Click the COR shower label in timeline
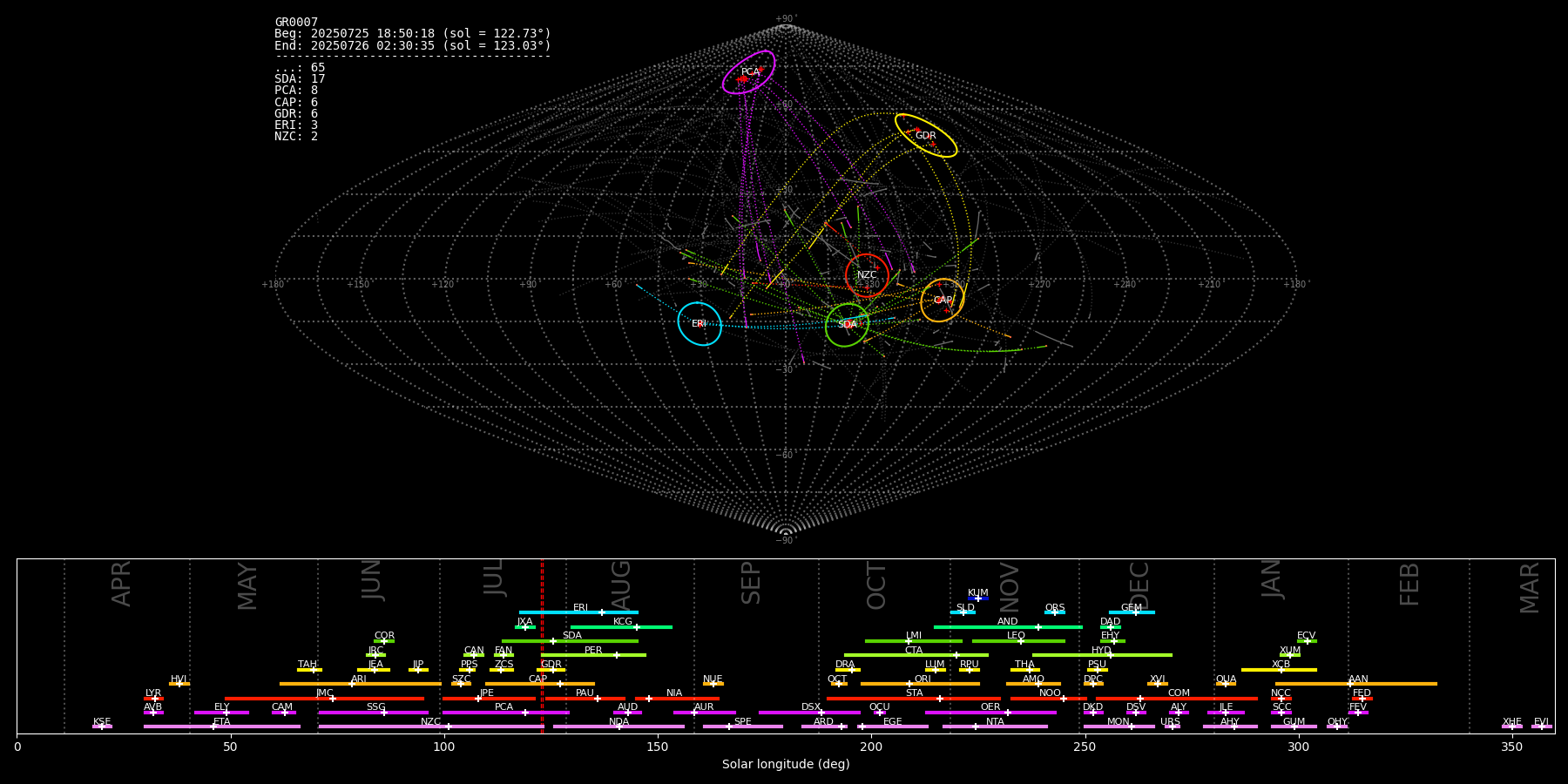The height and width of the screenshot is (784, 1568). [x=384, y=636]
